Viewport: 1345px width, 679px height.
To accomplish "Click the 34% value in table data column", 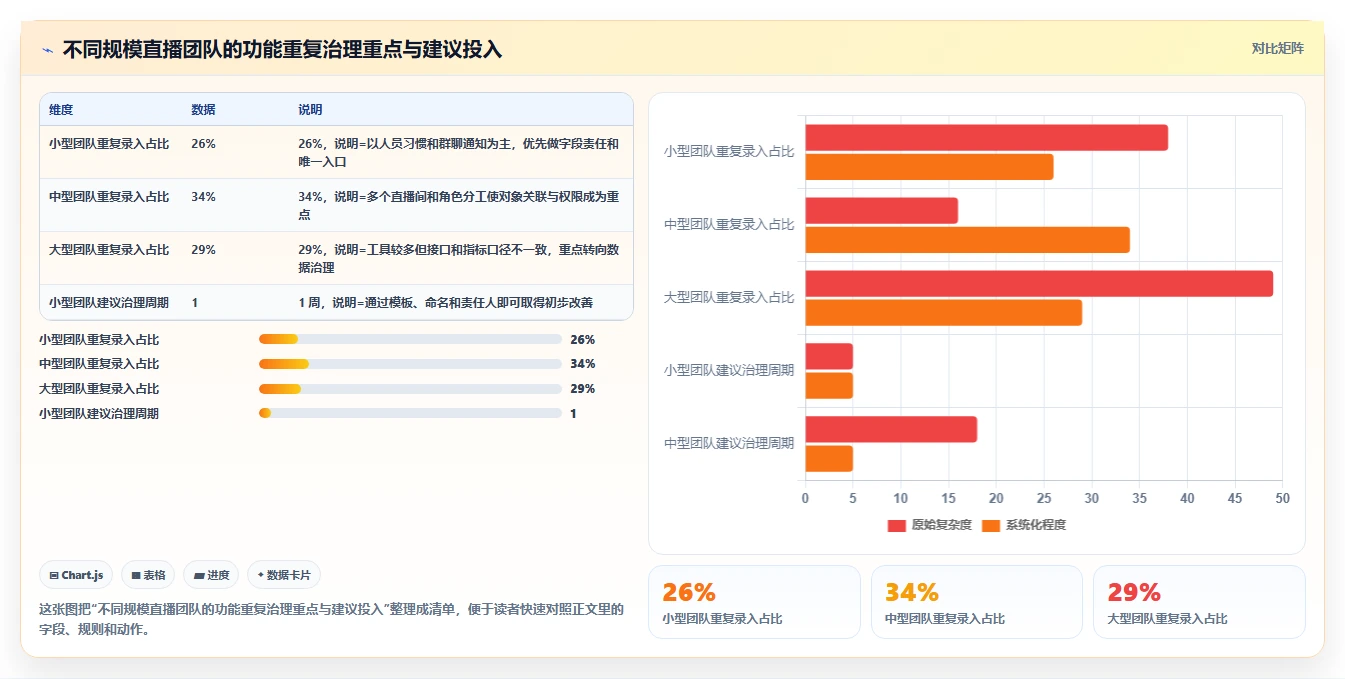I will [x=203, y=197].
